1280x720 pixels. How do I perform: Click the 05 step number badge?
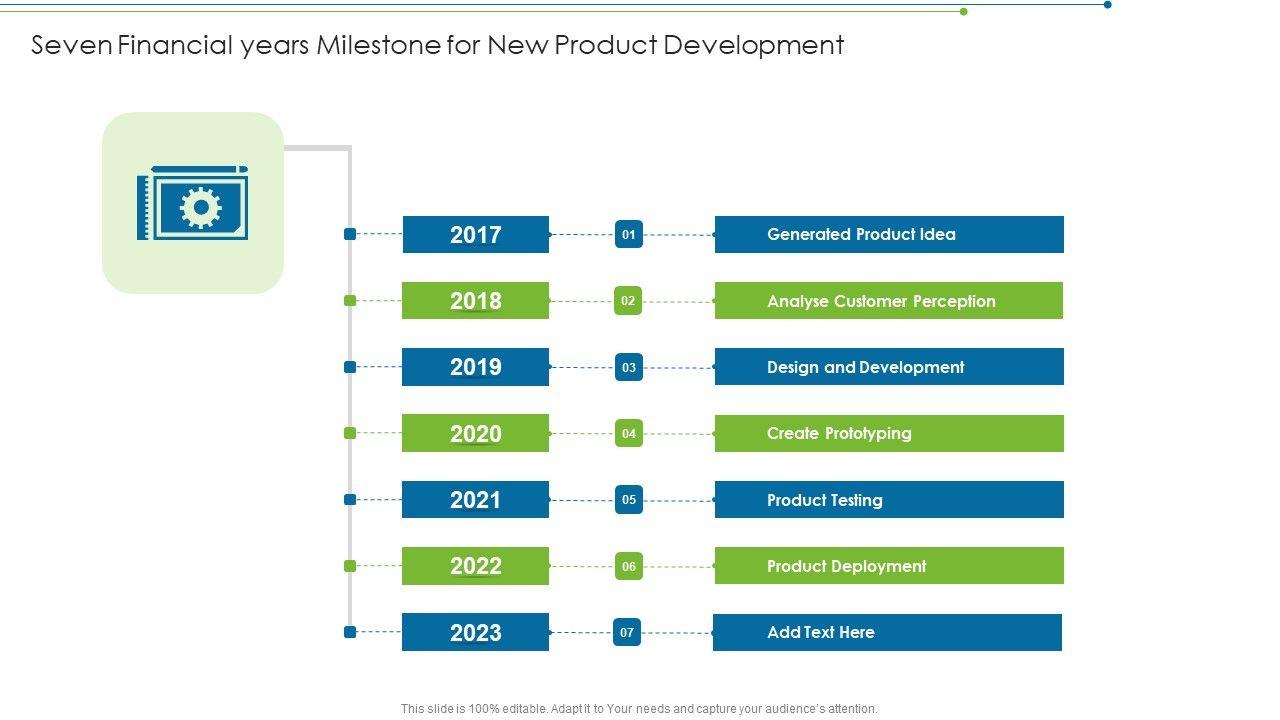628,500
